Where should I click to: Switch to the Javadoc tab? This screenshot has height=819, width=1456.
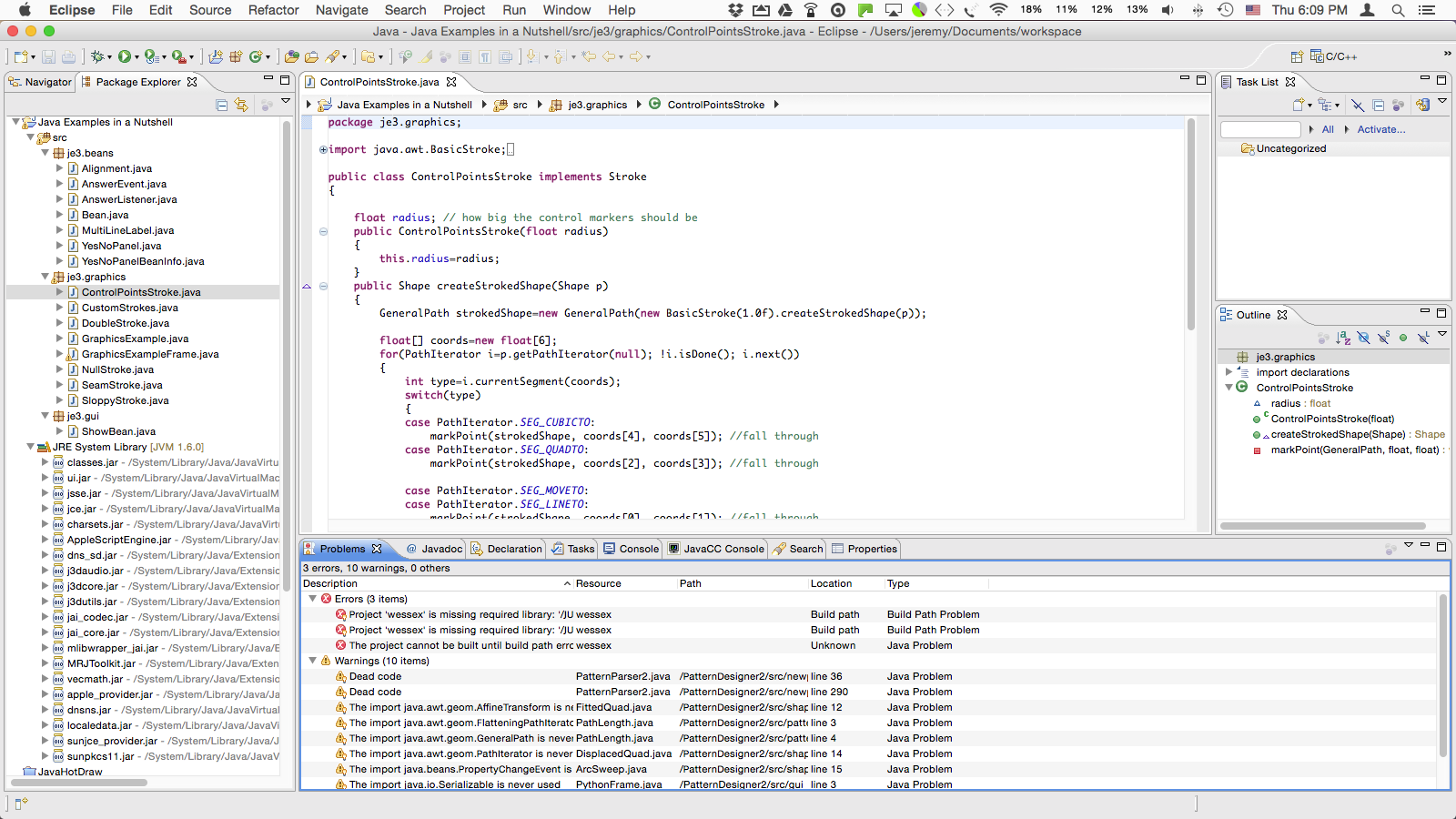tap(434, 549)
